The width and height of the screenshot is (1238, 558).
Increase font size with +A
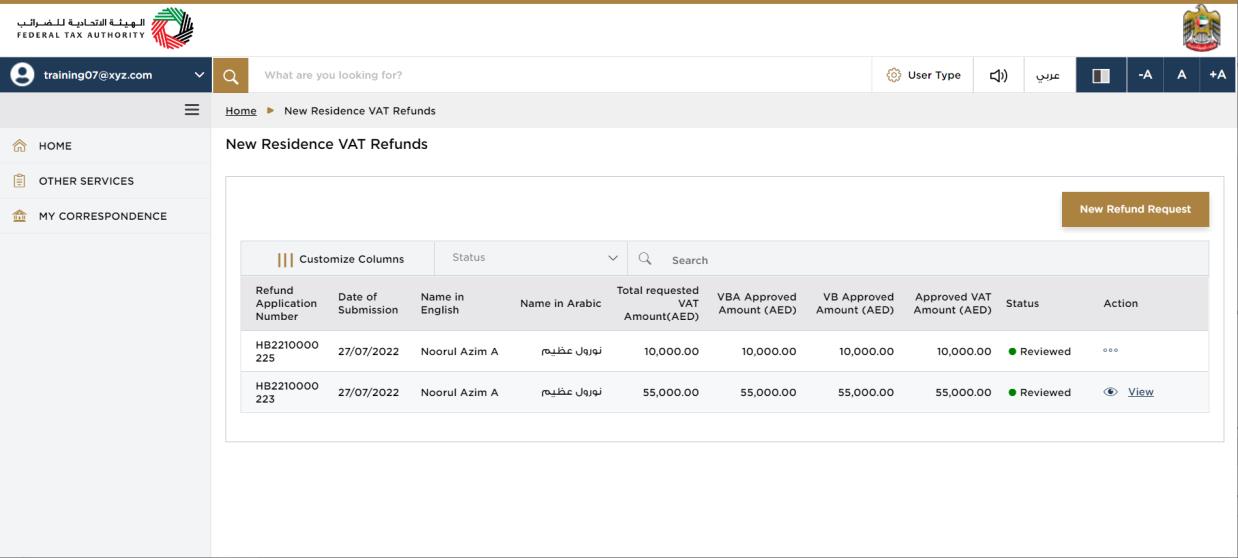pos(1217,75)
